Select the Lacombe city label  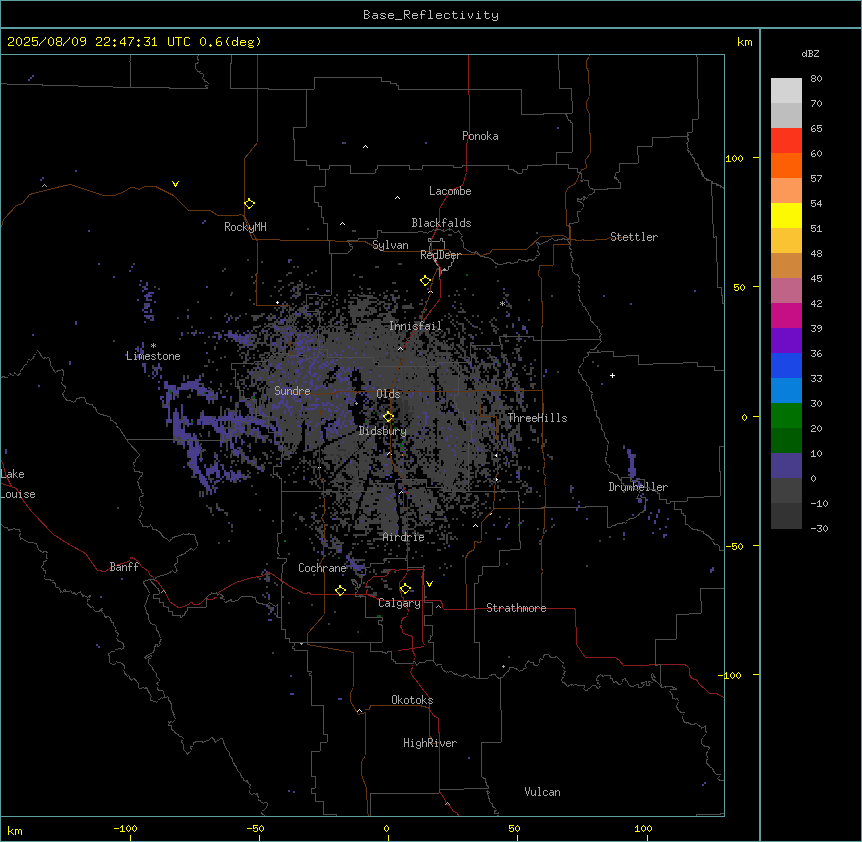[450, 191]
